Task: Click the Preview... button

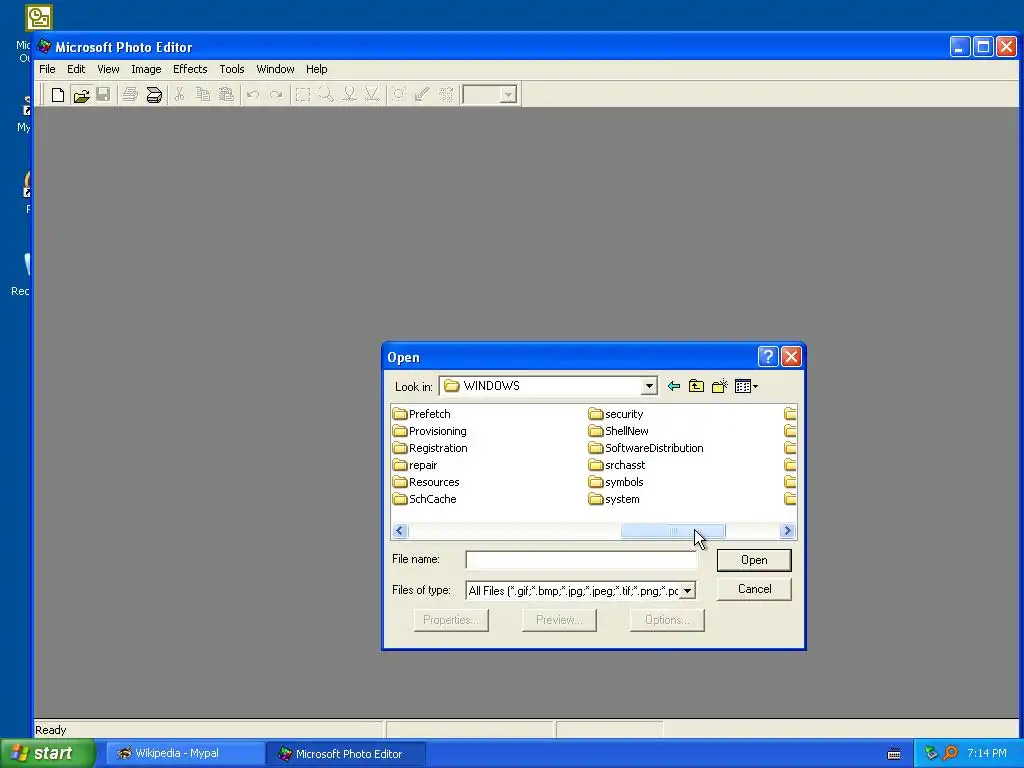Action: 559,620
